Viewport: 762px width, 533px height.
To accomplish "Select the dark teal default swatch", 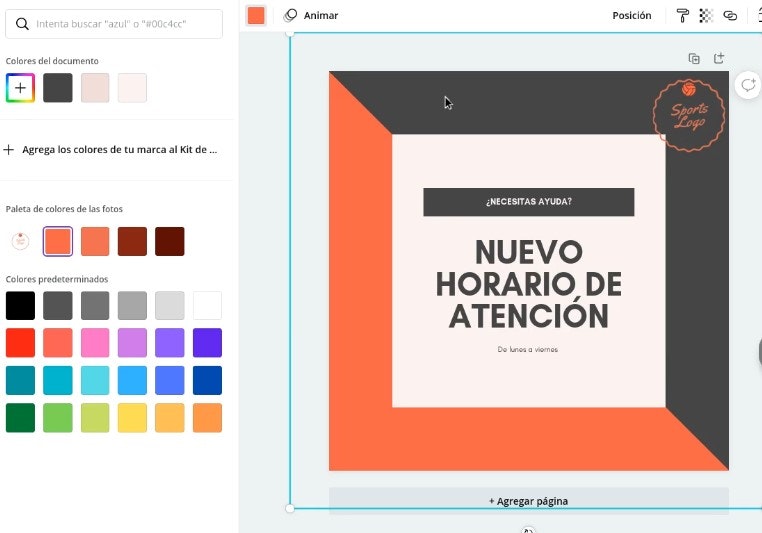I will pyautogui.click(x=20, y=380).
